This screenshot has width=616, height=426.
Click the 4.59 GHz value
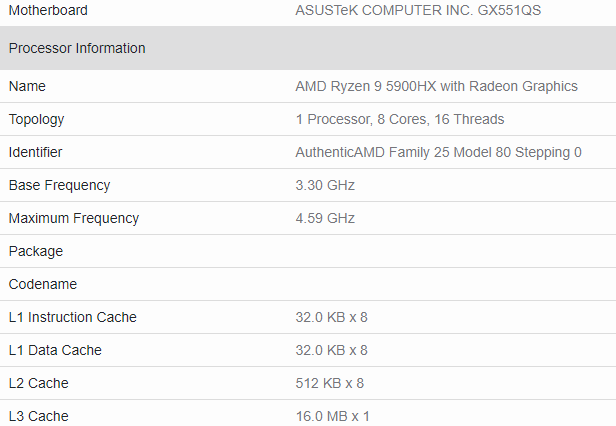325,218
